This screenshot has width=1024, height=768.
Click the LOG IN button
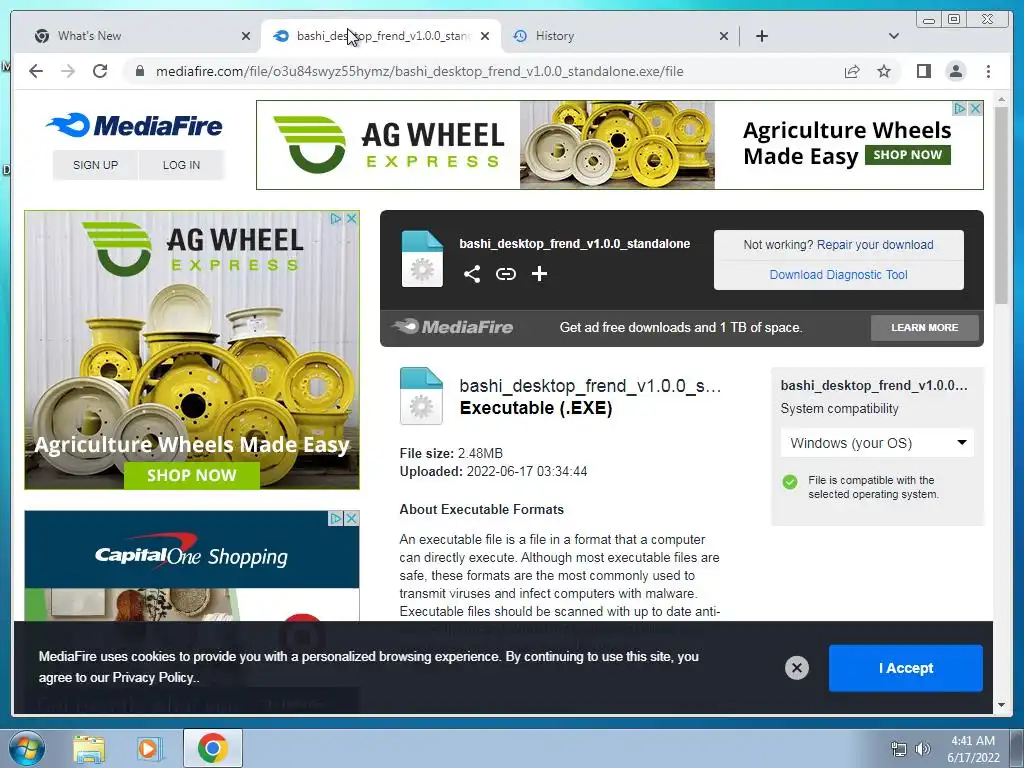182,165
